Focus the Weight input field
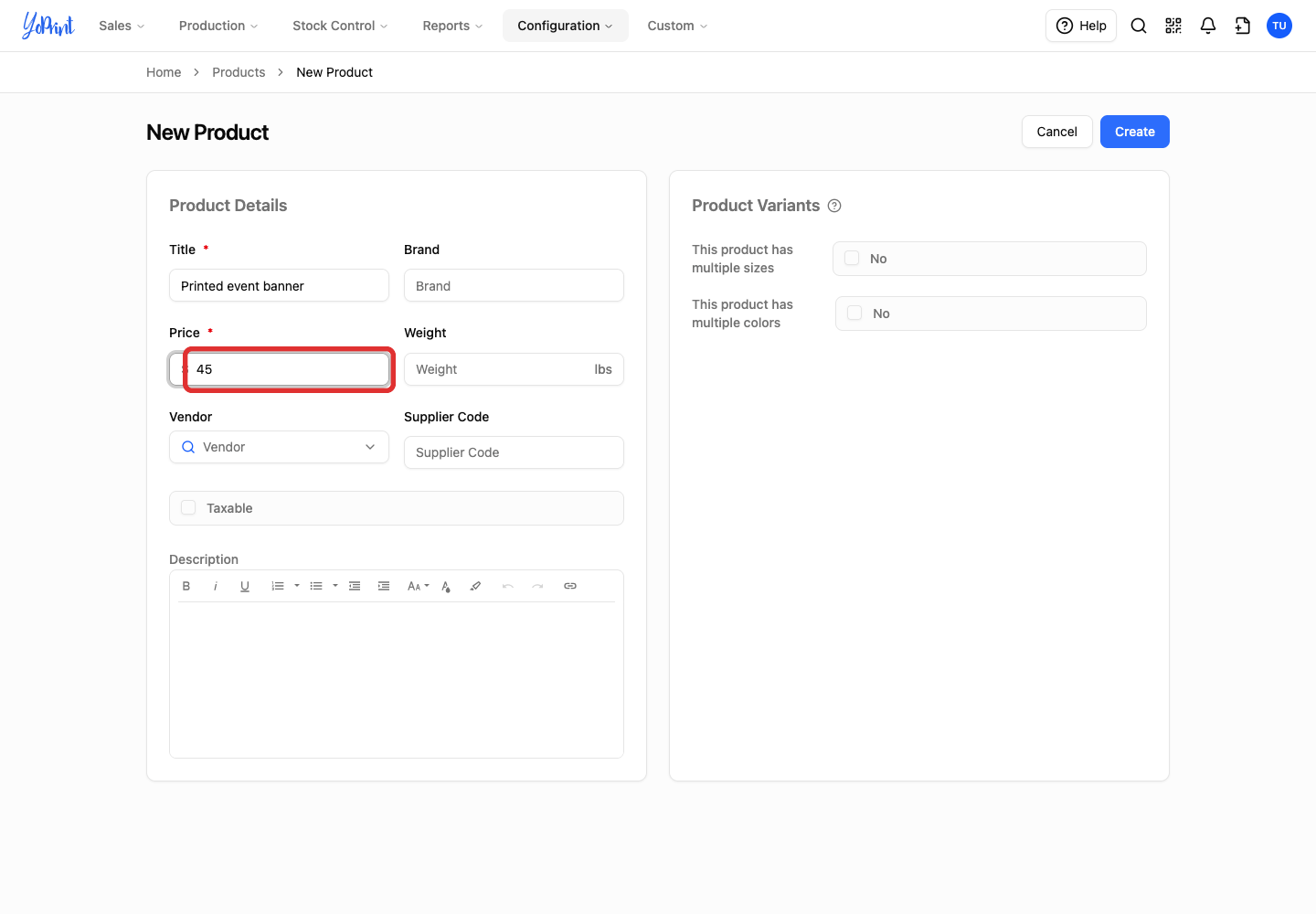Image resolution: width=1316 pixels, height=914 pixels. pos(514,369)
